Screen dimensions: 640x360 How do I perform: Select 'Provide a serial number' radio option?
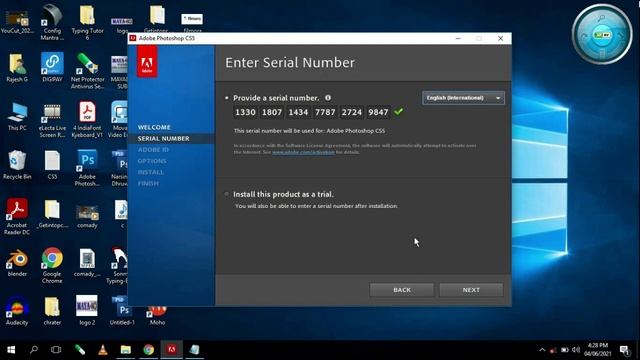(x=227, y=98)
